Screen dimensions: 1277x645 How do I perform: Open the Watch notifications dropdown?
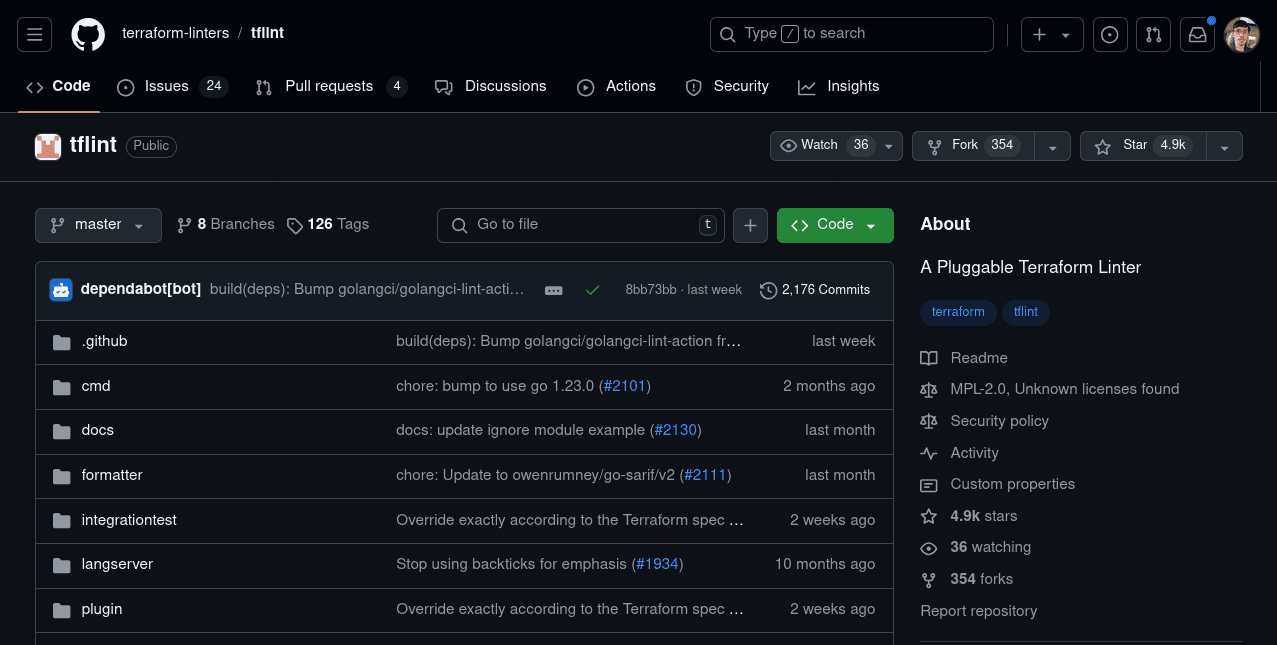point(836,146)
